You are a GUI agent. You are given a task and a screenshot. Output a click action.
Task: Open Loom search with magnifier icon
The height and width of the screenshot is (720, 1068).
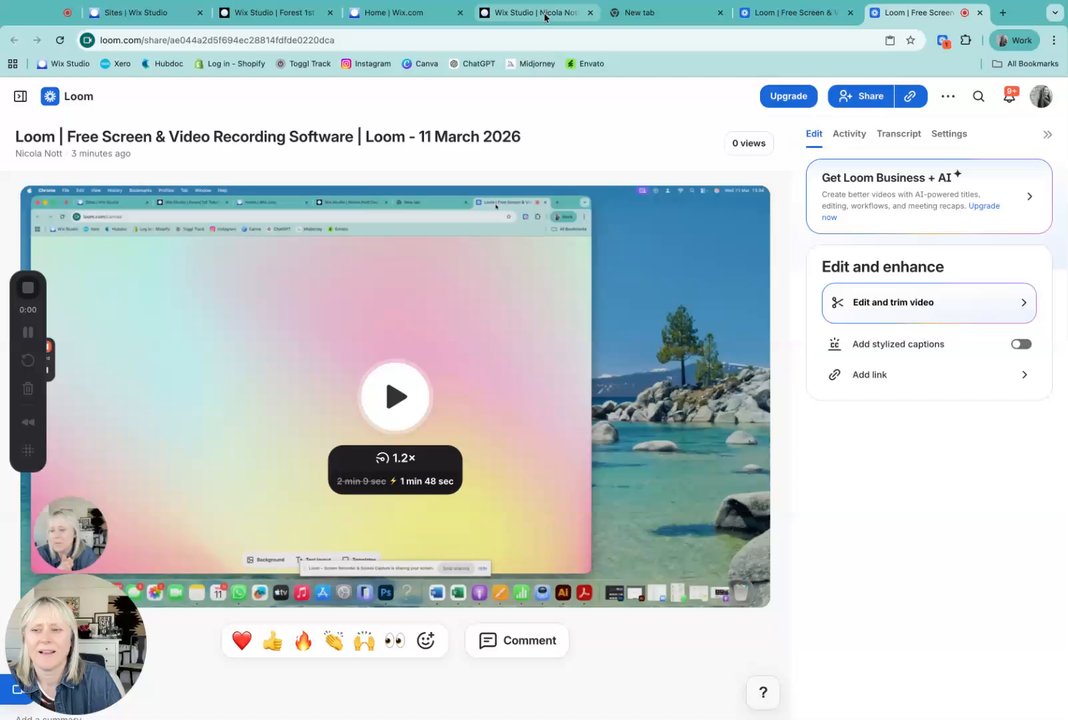(978, 96)
